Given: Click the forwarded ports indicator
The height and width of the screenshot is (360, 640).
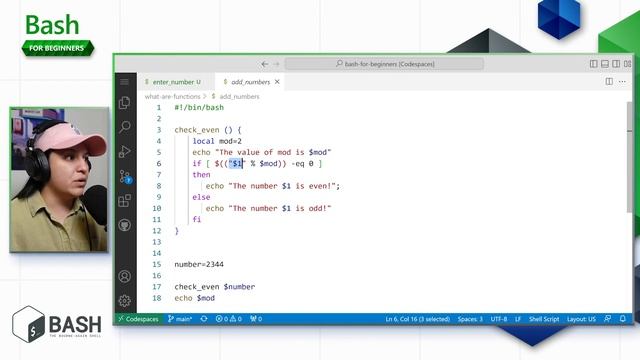Looking at the screenshot, I should (x=256, y=319).
